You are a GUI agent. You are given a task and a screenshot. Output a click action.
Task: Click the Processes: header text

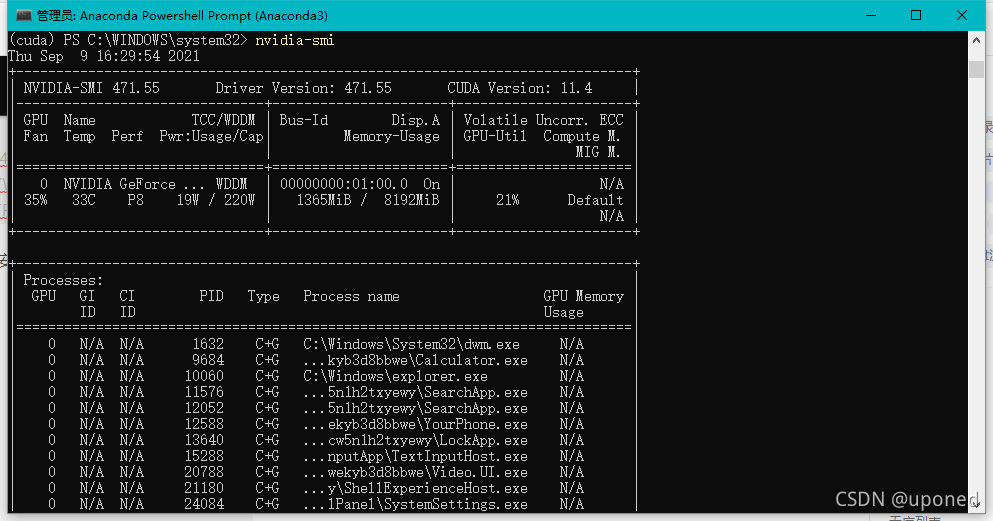[x=63, y=280]
